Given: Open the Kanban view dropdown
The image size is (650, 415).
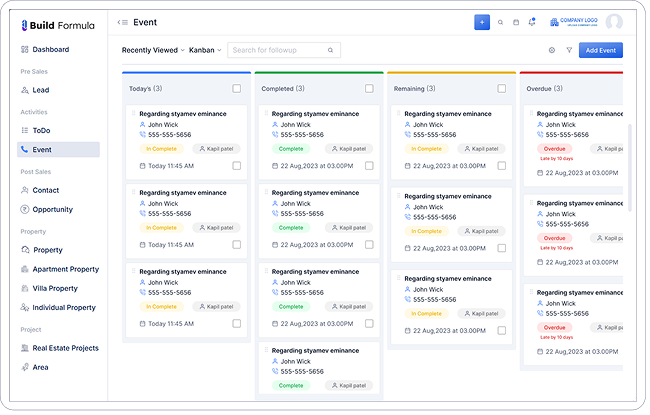Looking at the screenshot, I should pos(205,50).
